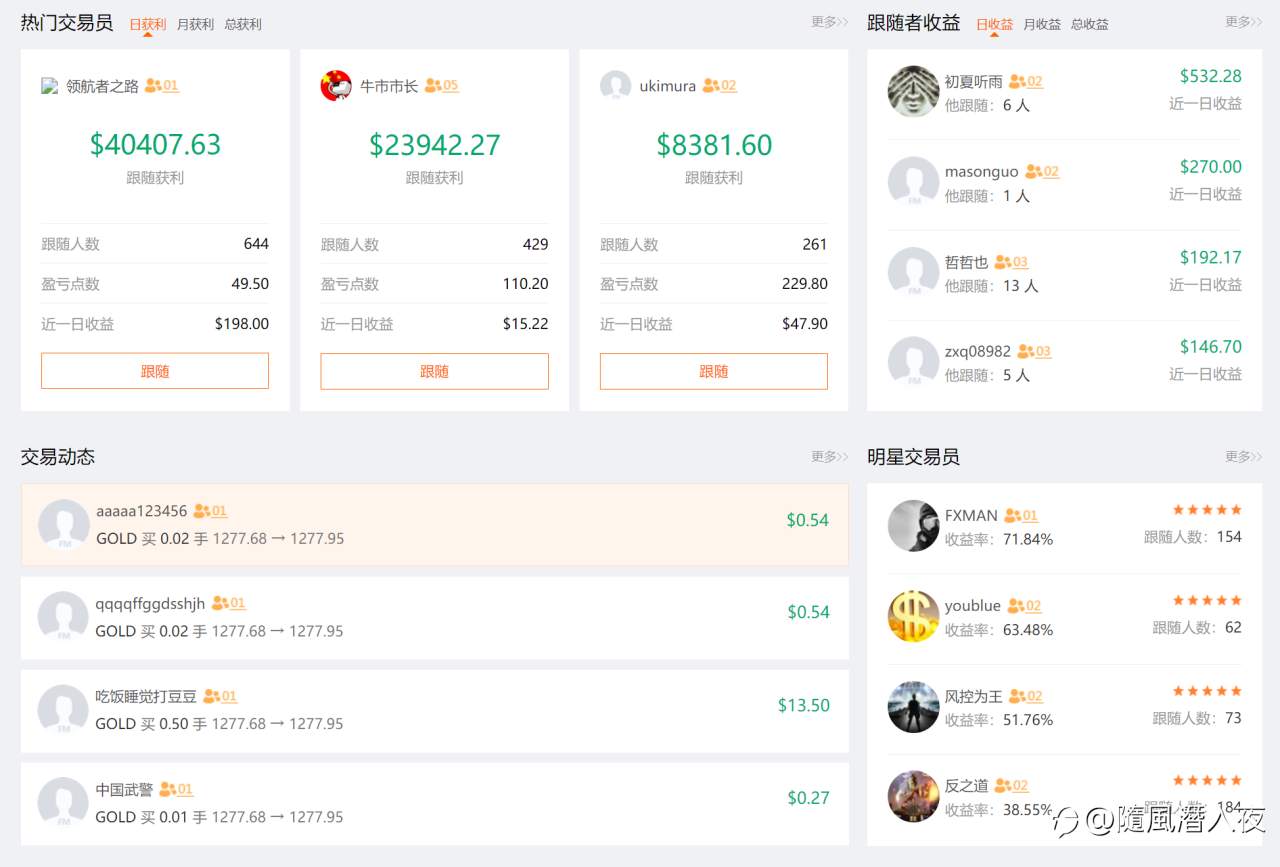This screenshot has height=867, width=1280.
Task: Click the $8381.60 profit figure
Action: 714,145
